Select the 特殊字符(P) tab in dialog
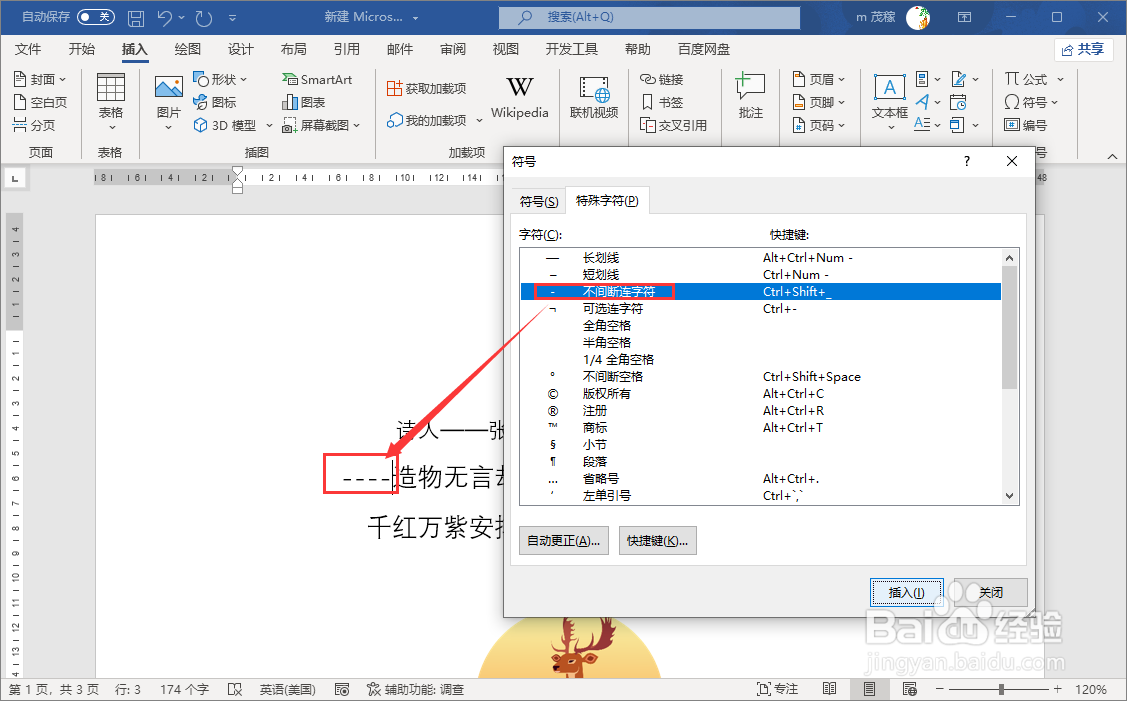 607,201
